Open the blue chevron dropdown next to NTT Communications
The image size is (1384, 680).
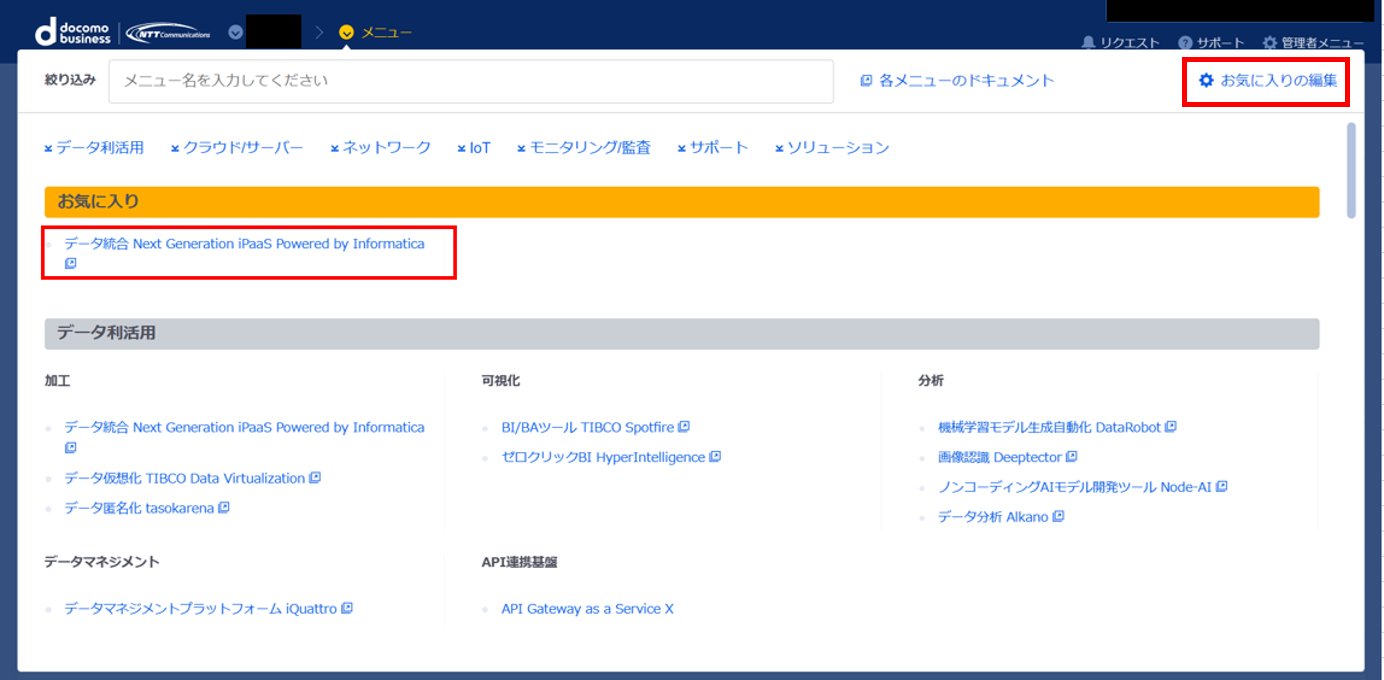234,31
